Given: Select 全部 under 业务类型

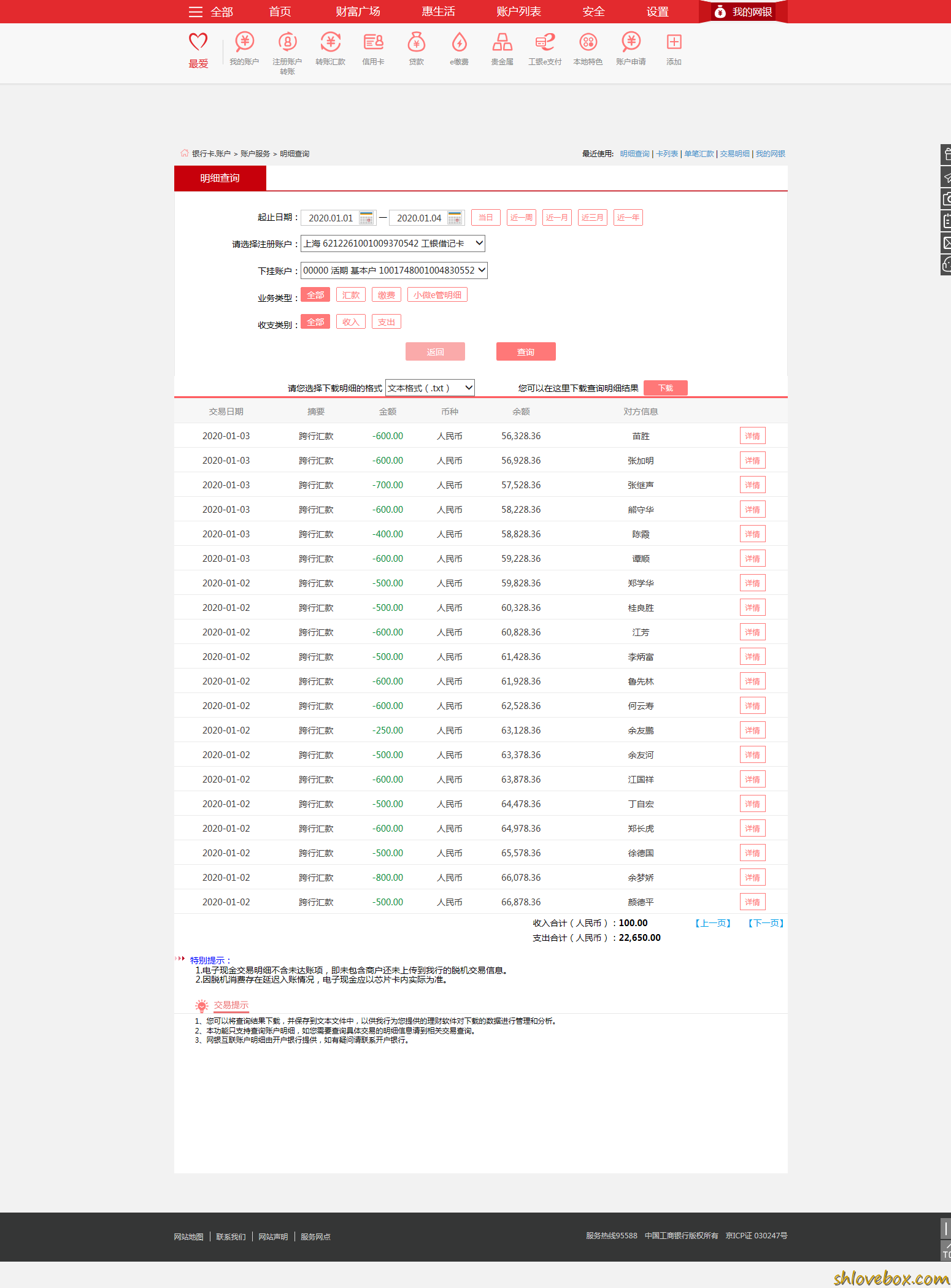Looking at the screenshot, I should [x=315, y=295].
